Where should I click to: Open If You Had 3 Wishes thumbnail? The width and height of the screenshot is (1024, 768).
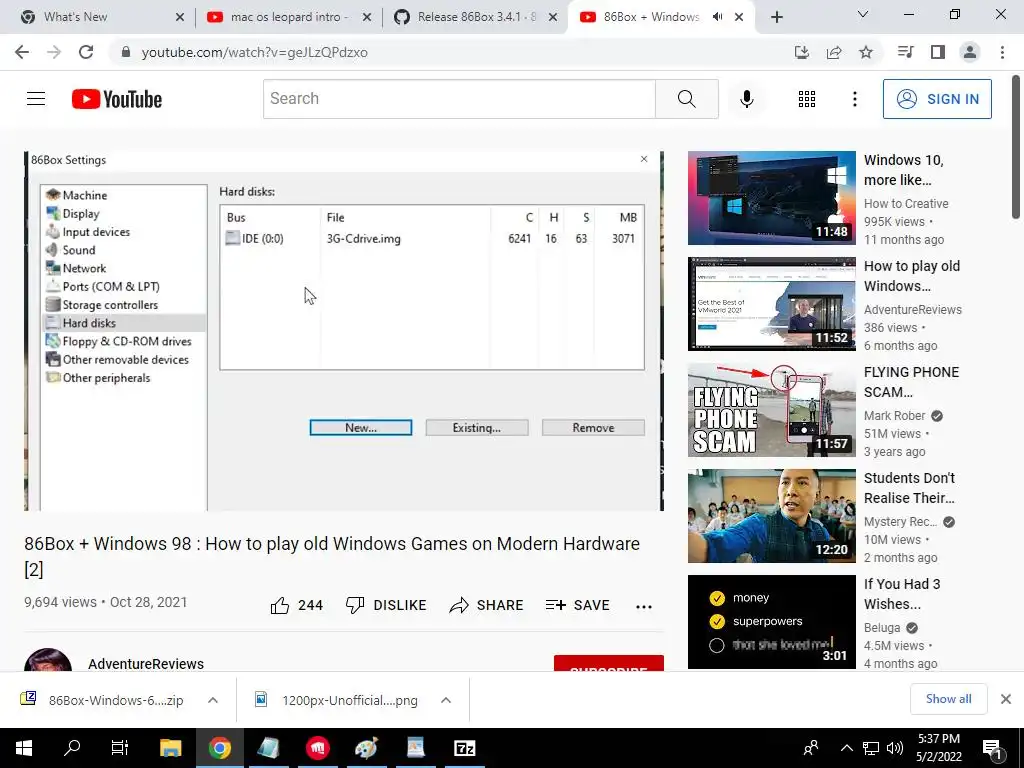point(771,622)
